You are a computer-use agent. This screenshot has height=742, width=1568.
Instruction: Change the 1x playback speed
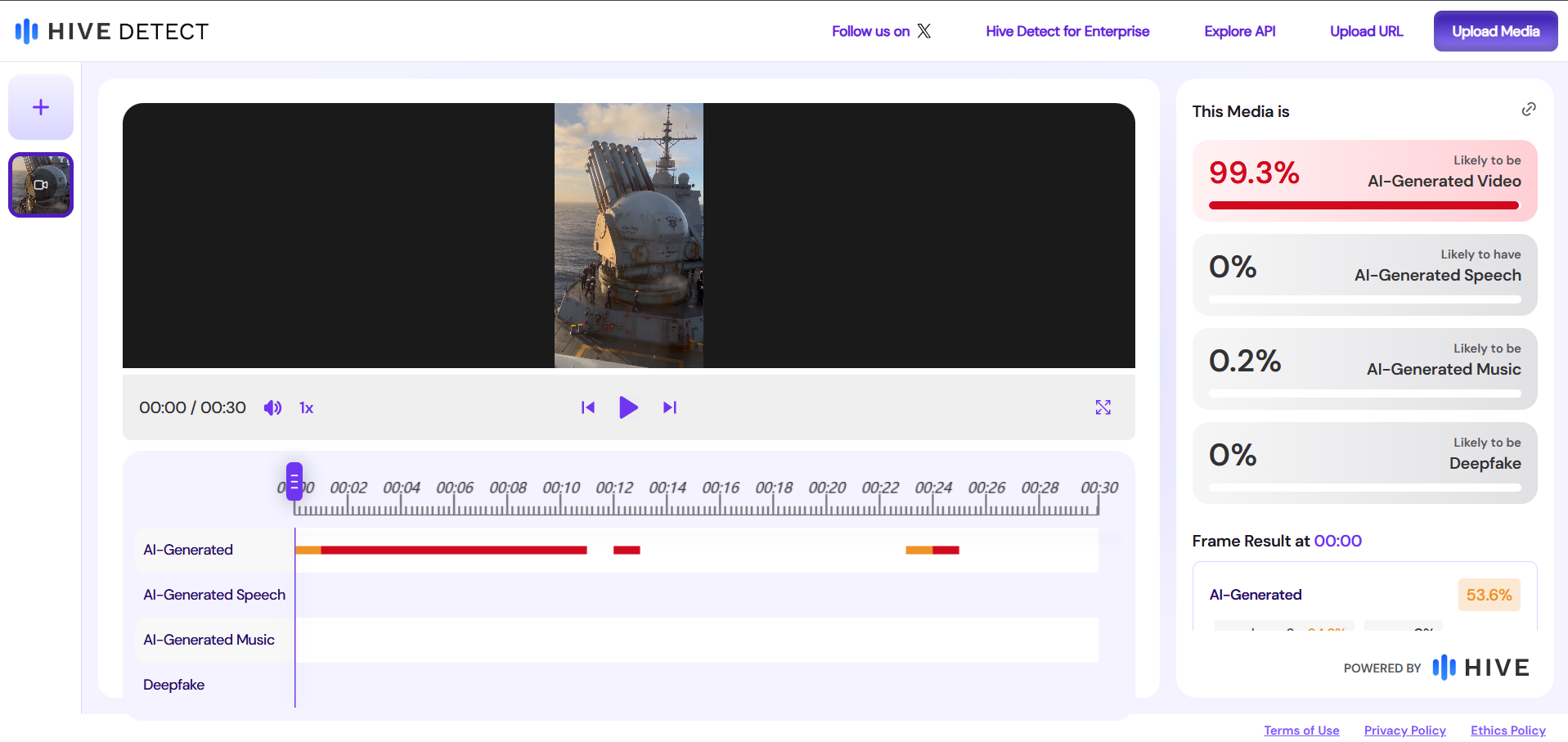tap(306, 407)
